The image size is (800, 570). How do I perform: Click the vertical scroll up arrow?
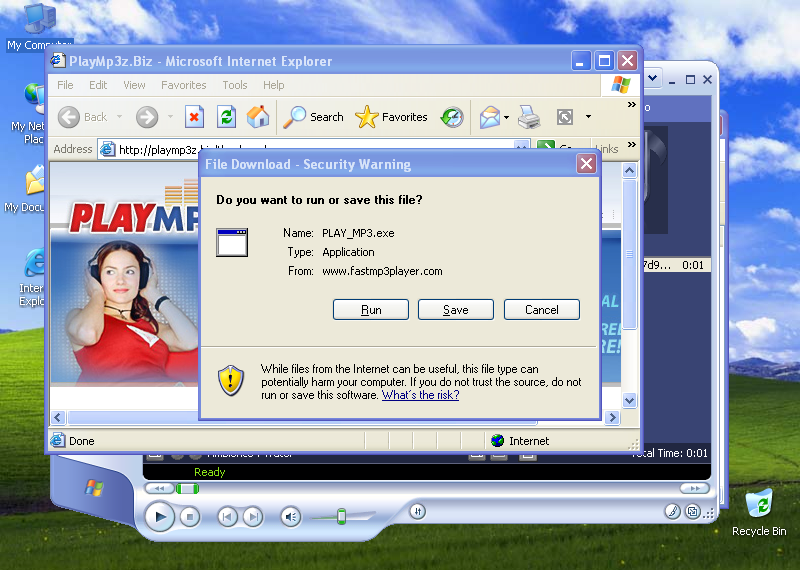click(x=630, y=170)
